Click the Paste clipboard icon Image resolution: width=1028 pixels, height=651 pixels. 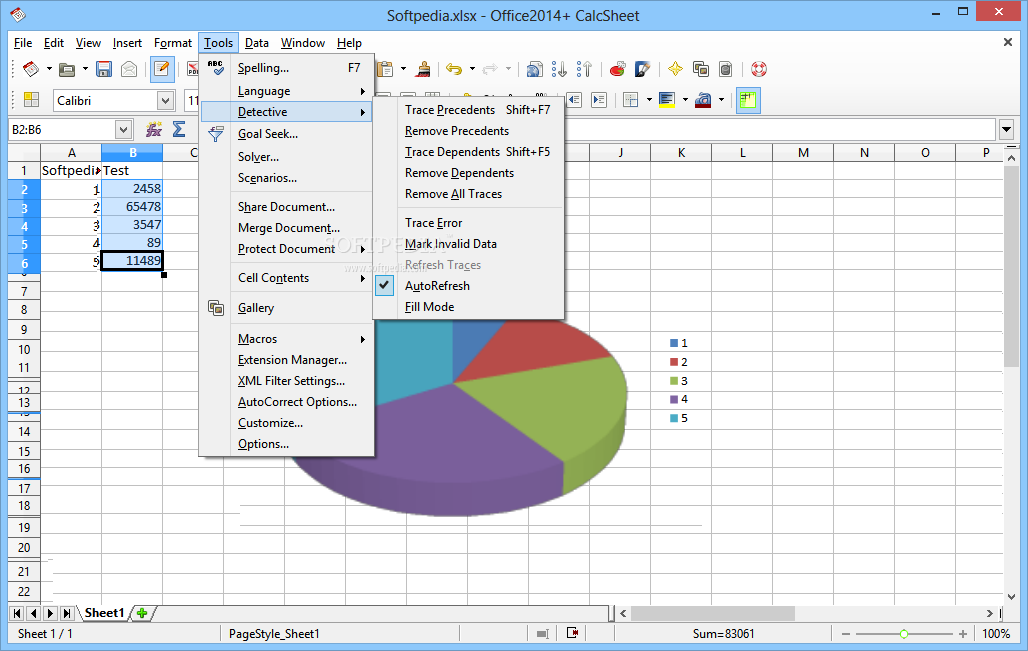[385, 69]
